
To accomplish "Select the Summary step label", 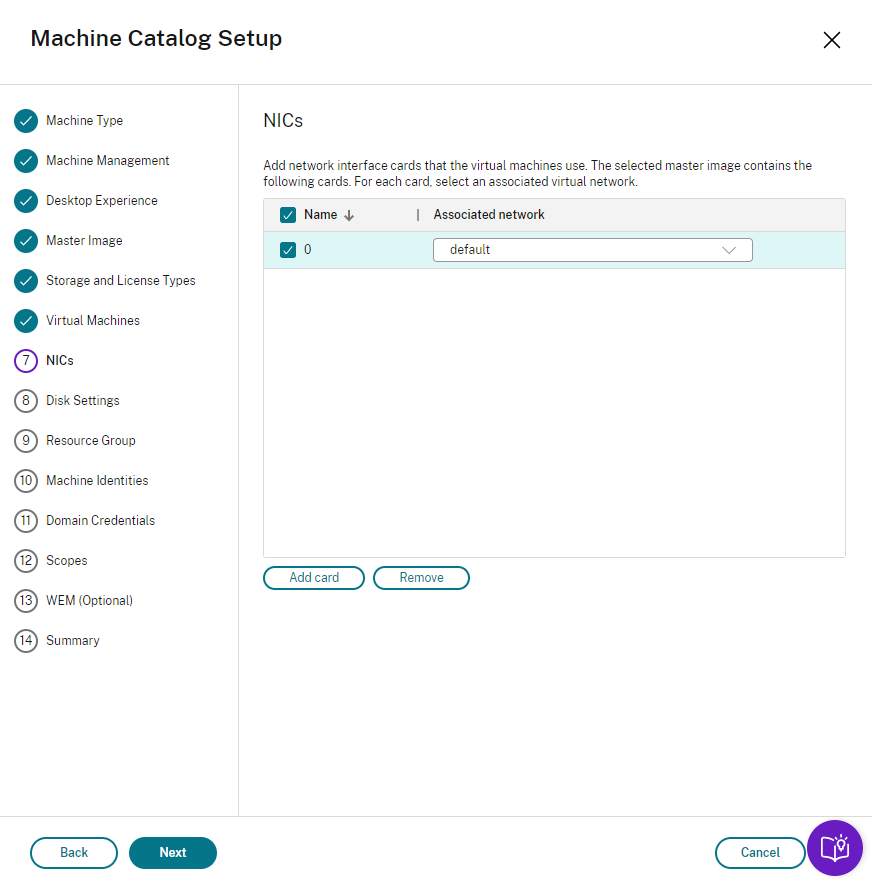I will (x=73, y=641).
